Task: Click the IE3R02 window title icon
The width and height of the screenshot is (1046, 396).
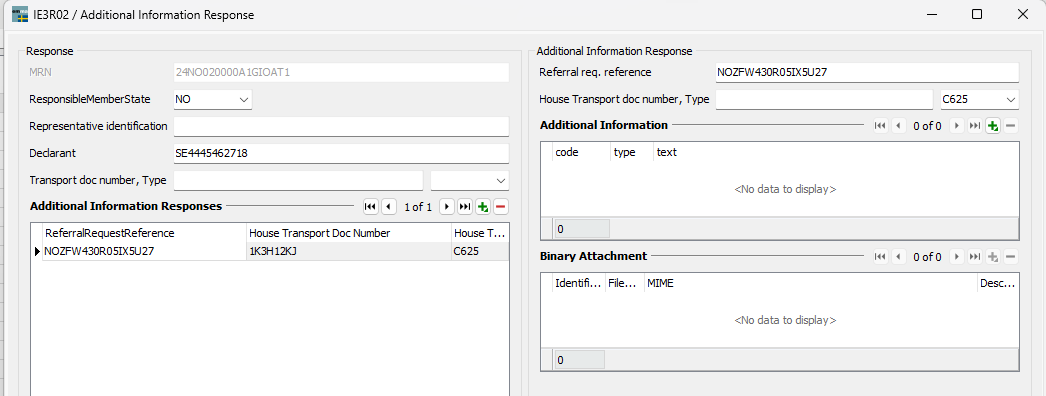Action: tap(20, 14)
